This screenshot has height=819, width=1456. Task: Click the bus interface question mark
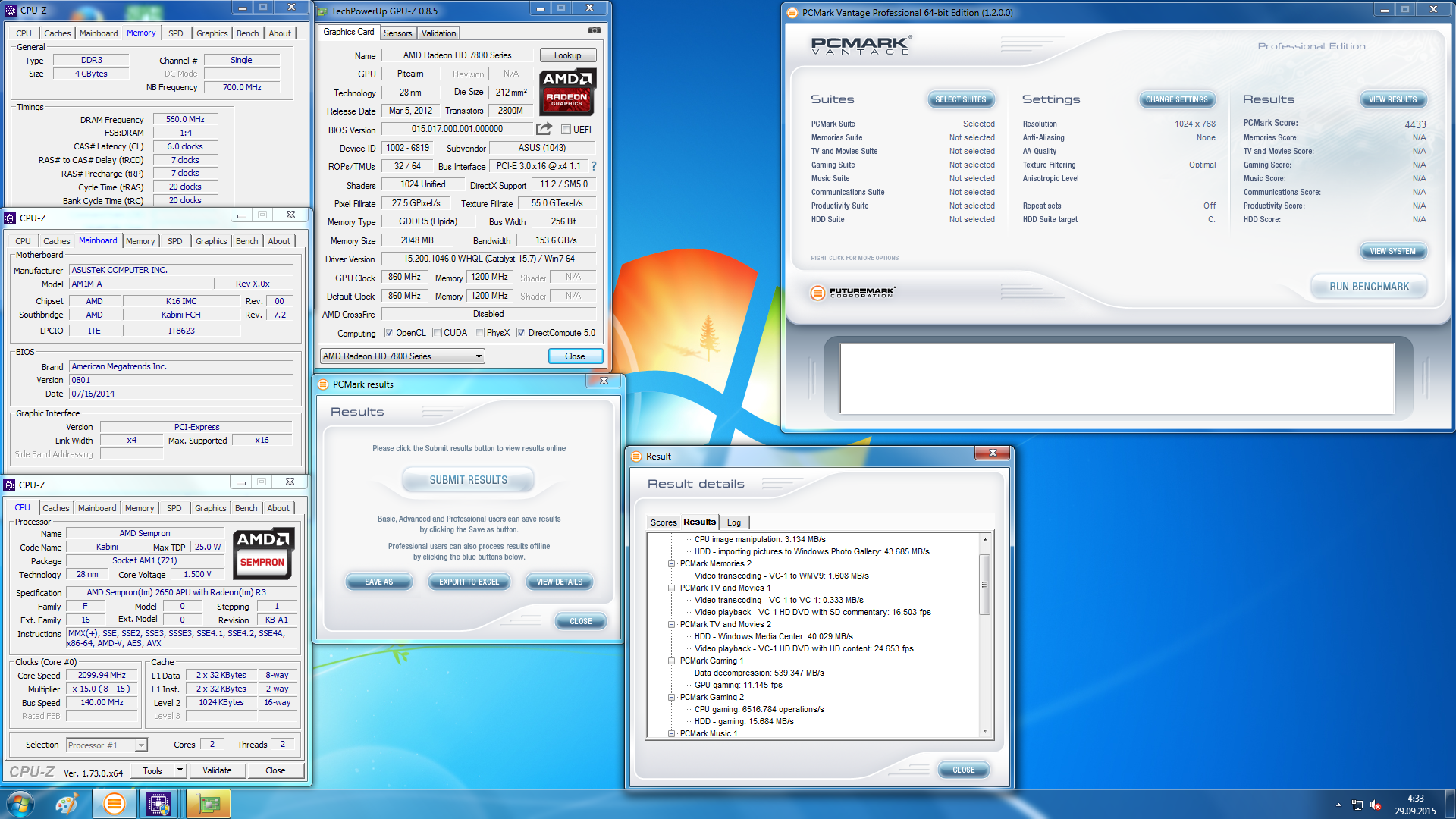click(x=594, y=166)
